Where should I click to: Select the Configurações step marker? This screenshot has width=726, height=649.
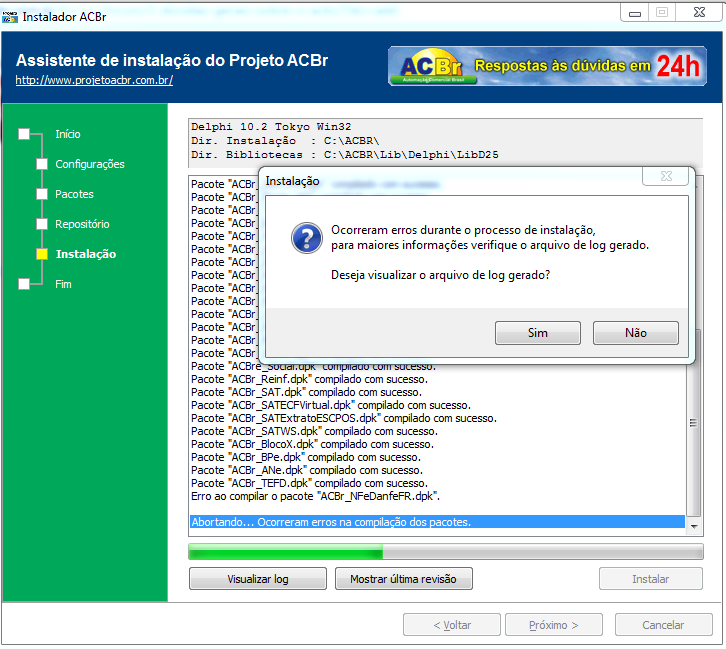click(x=42, y=164)
